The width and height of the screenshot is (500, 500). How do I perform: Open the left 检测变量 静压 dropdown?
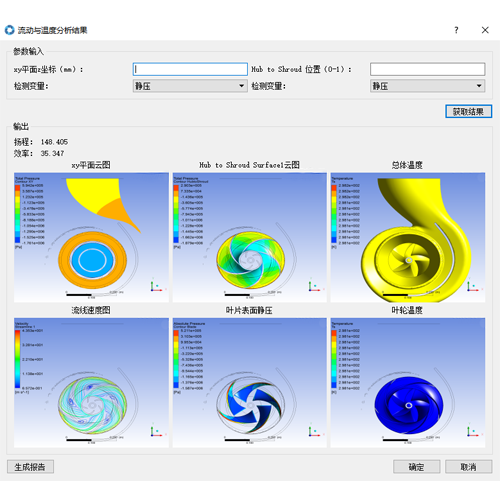click(190, 86)
